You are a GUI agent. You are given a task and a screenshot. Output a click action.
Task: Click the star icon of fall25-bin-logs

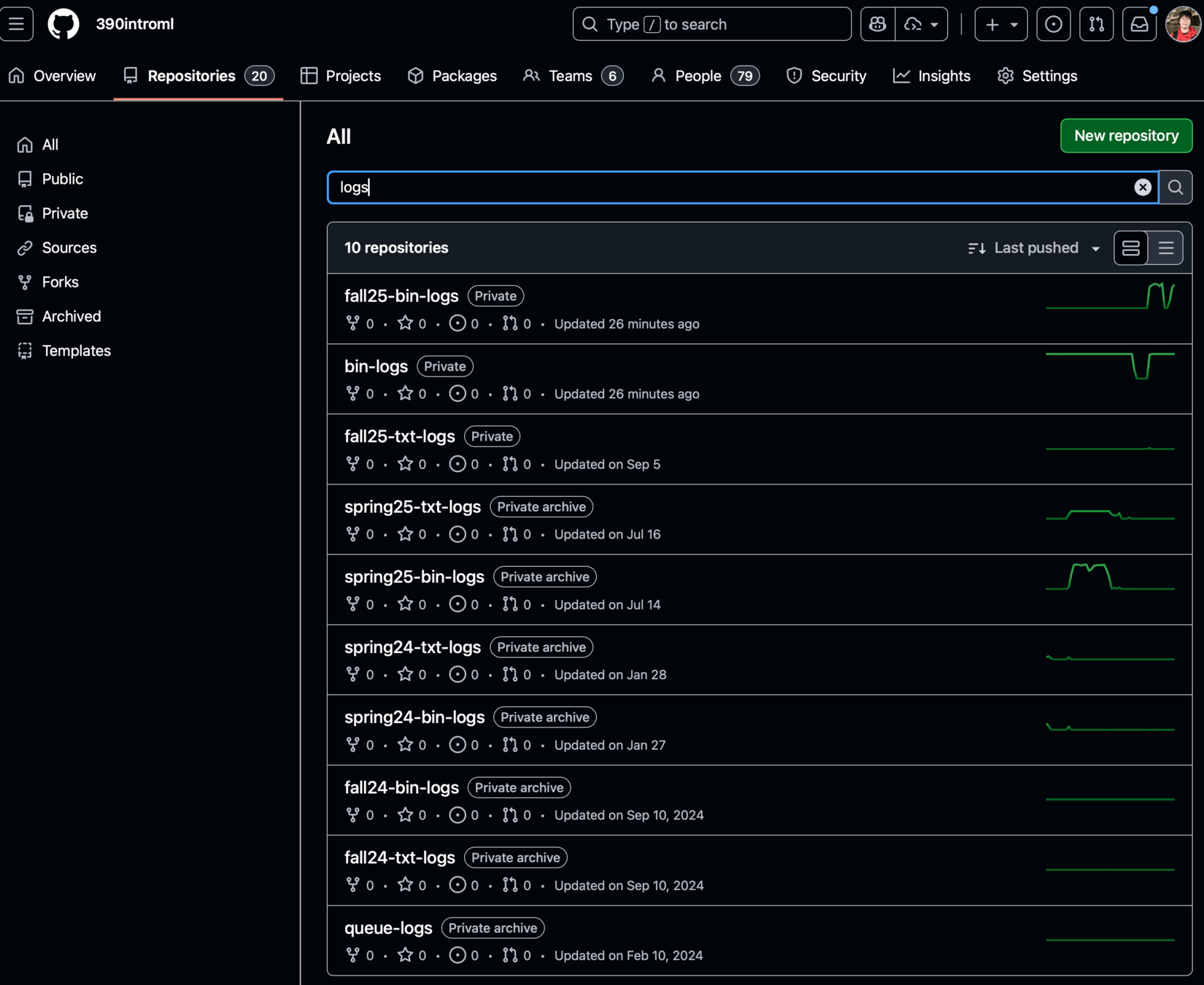tap(406, 323)
